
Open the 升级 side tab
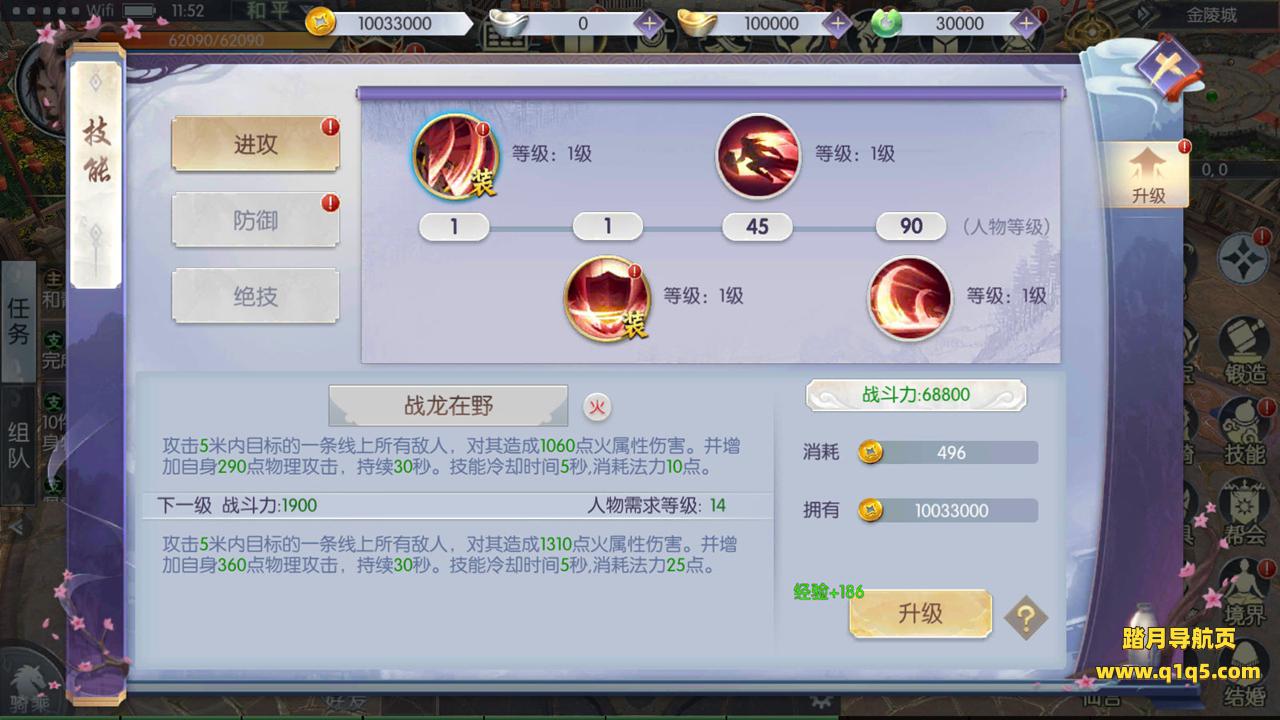click(1148, 175)
